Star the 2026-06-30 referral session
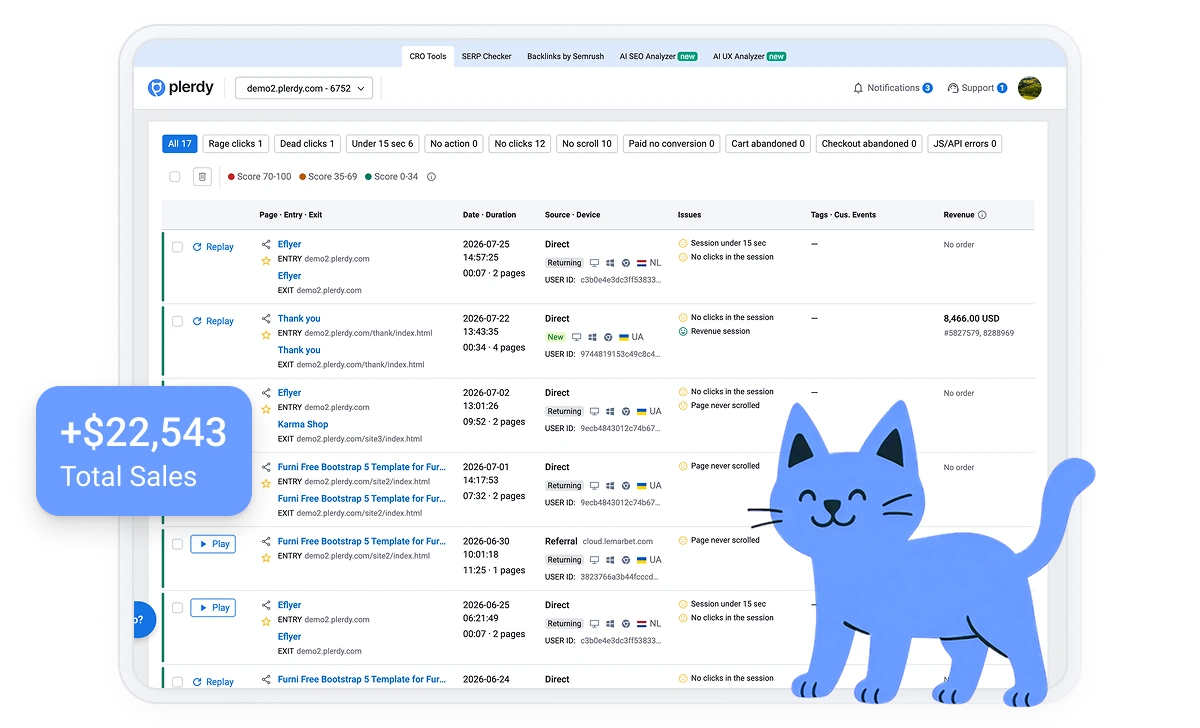This screenshot has height=728, width=1200. [266, 557]
